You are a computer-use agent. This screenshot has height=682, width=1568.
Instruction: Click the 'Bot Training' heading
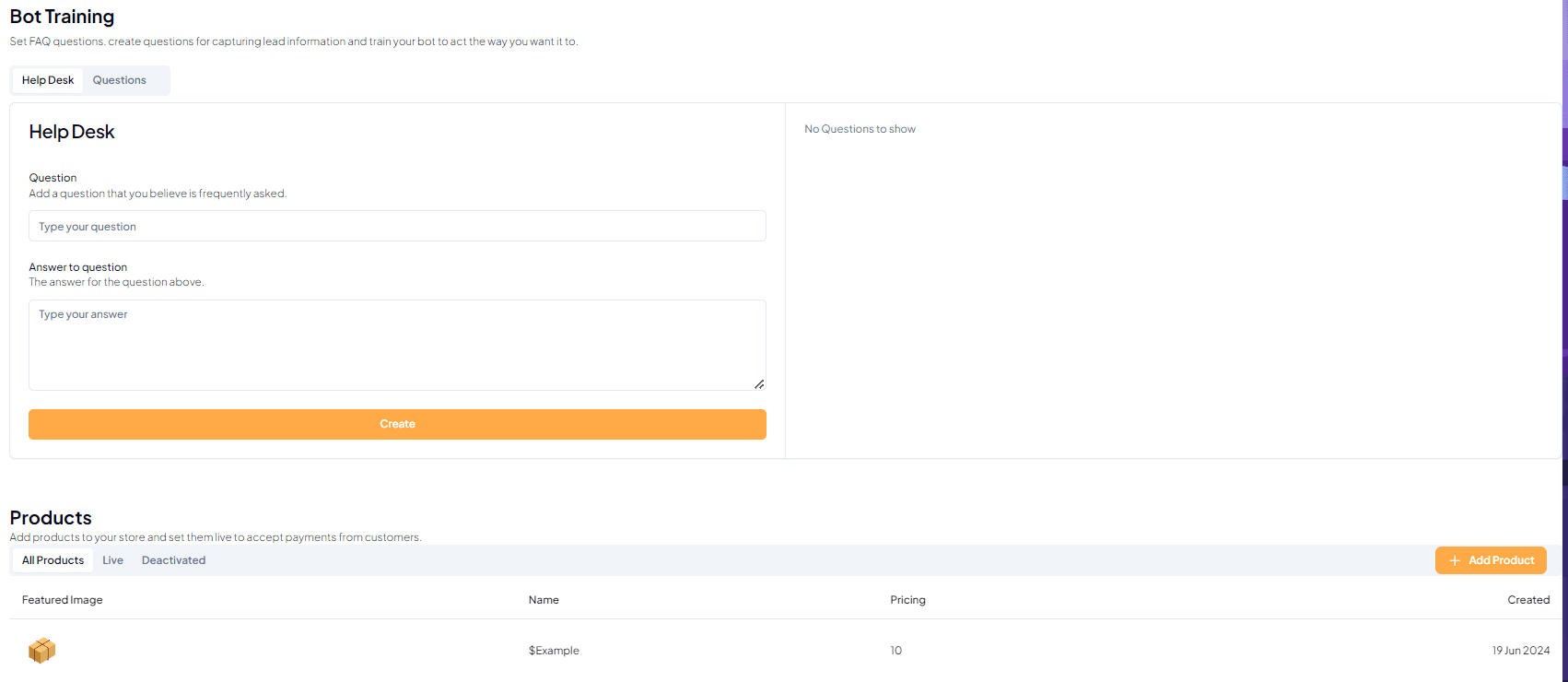tap(62, 17)
